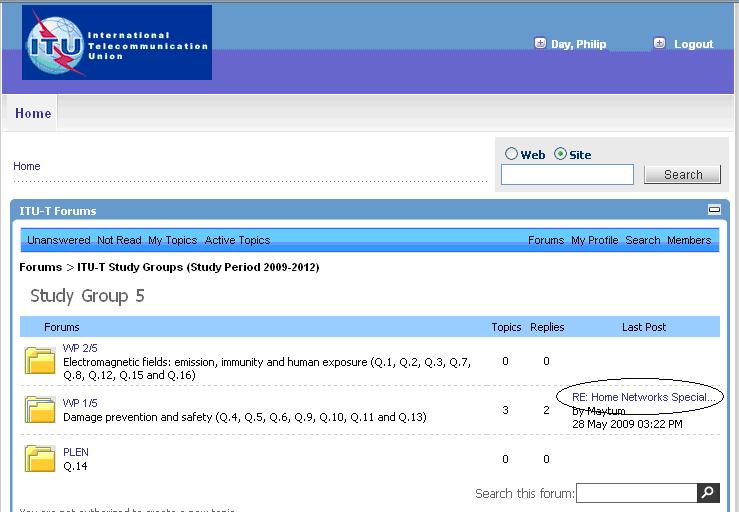The height and width of the screenshot is (512, 739).
Task: Click the Home breadcrumb link
Action: pos(27,166)
